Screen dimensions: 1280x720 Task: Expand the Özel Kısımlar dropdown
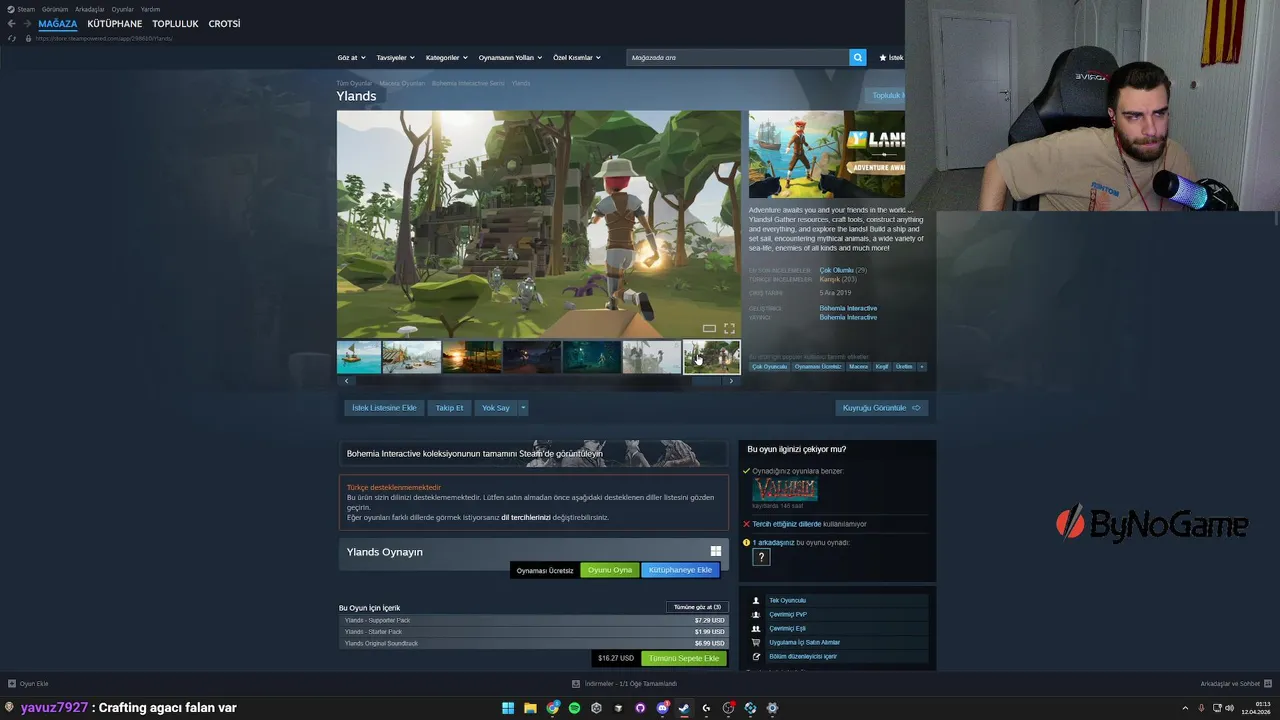coord(577,57)
